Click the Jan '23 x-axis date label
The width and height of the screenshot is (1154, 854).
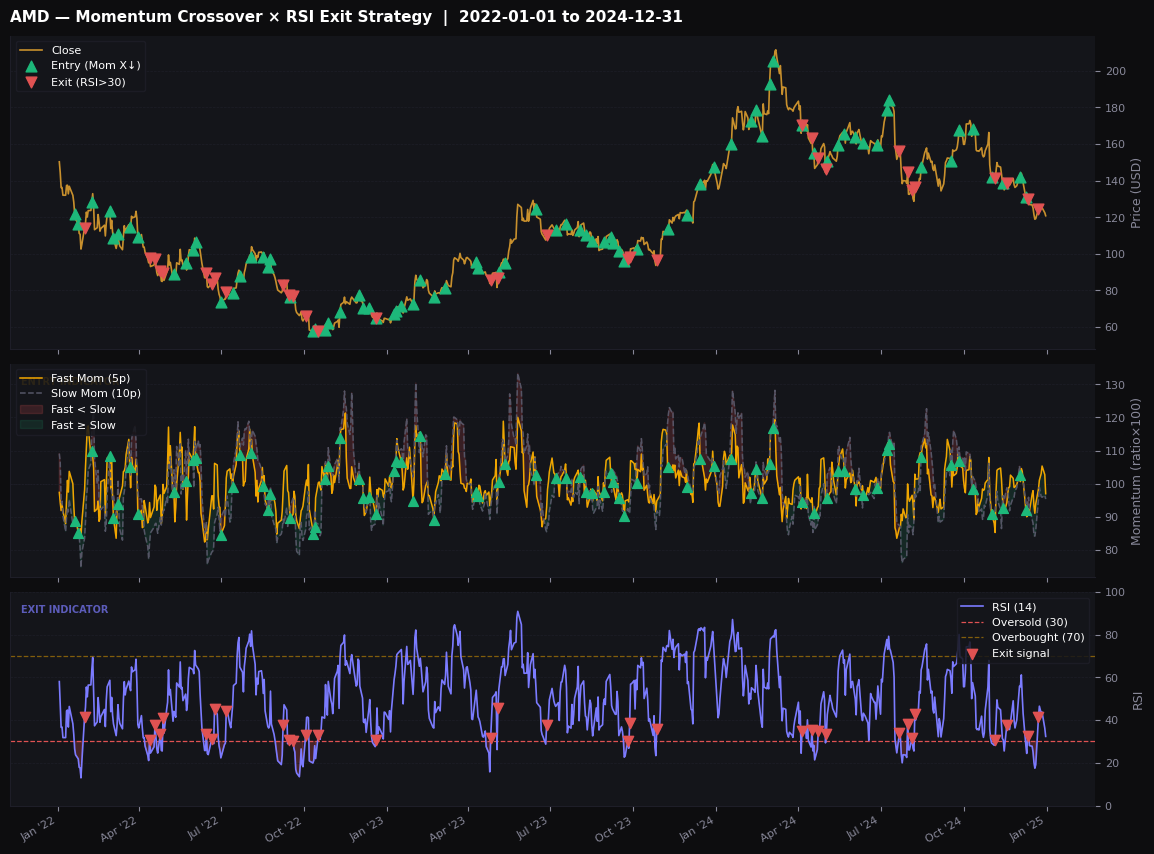[x=367, y=829]
